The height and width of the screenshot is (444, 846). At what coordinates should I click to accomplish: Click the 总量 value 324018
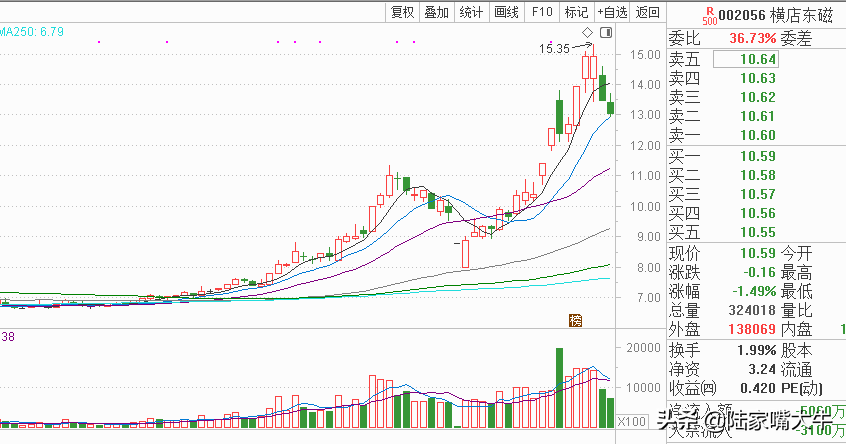pos(752,310)
